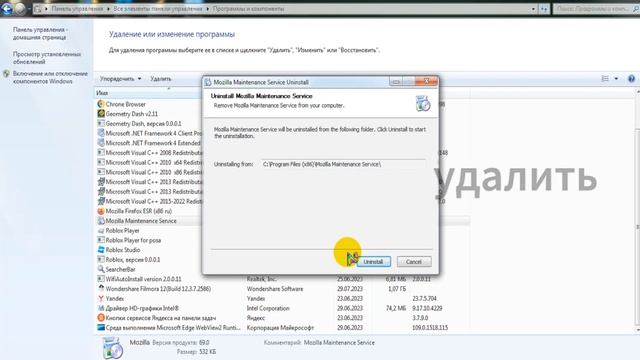Viewport: 640px width, 360px height.
Task: Select Geometry Dash, версия 0.0.0.1 icon
Action: 101,123
